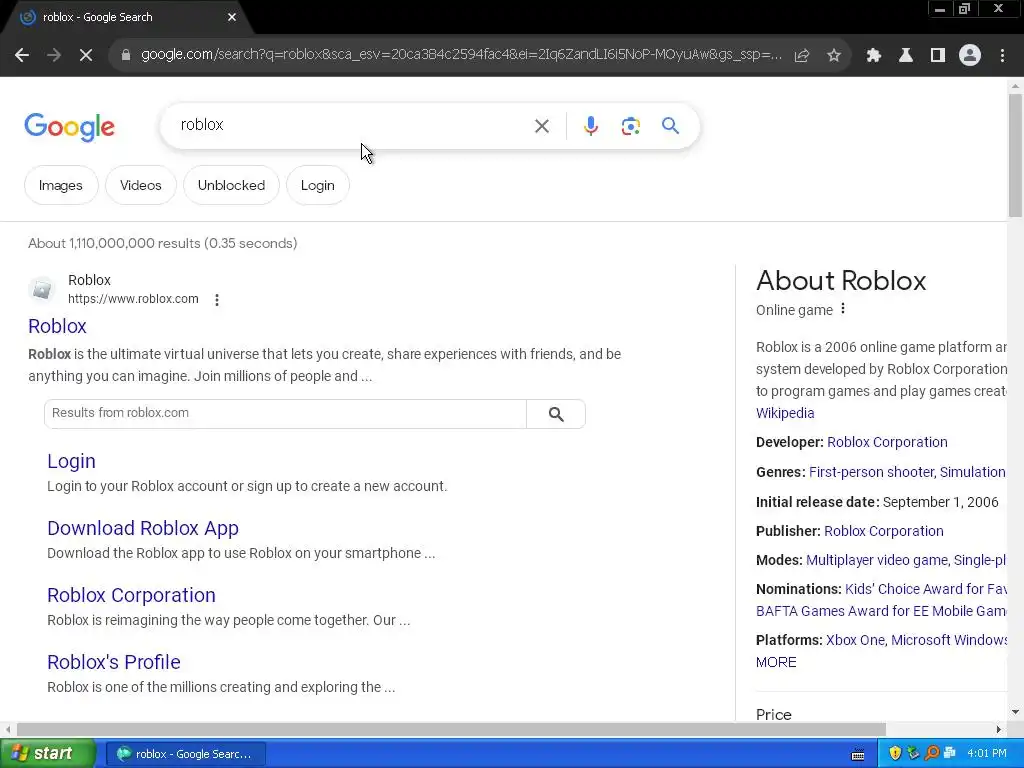Select the roblox taskbar window button
This screenshot has height=768, width=1024.
coord(185,754)
